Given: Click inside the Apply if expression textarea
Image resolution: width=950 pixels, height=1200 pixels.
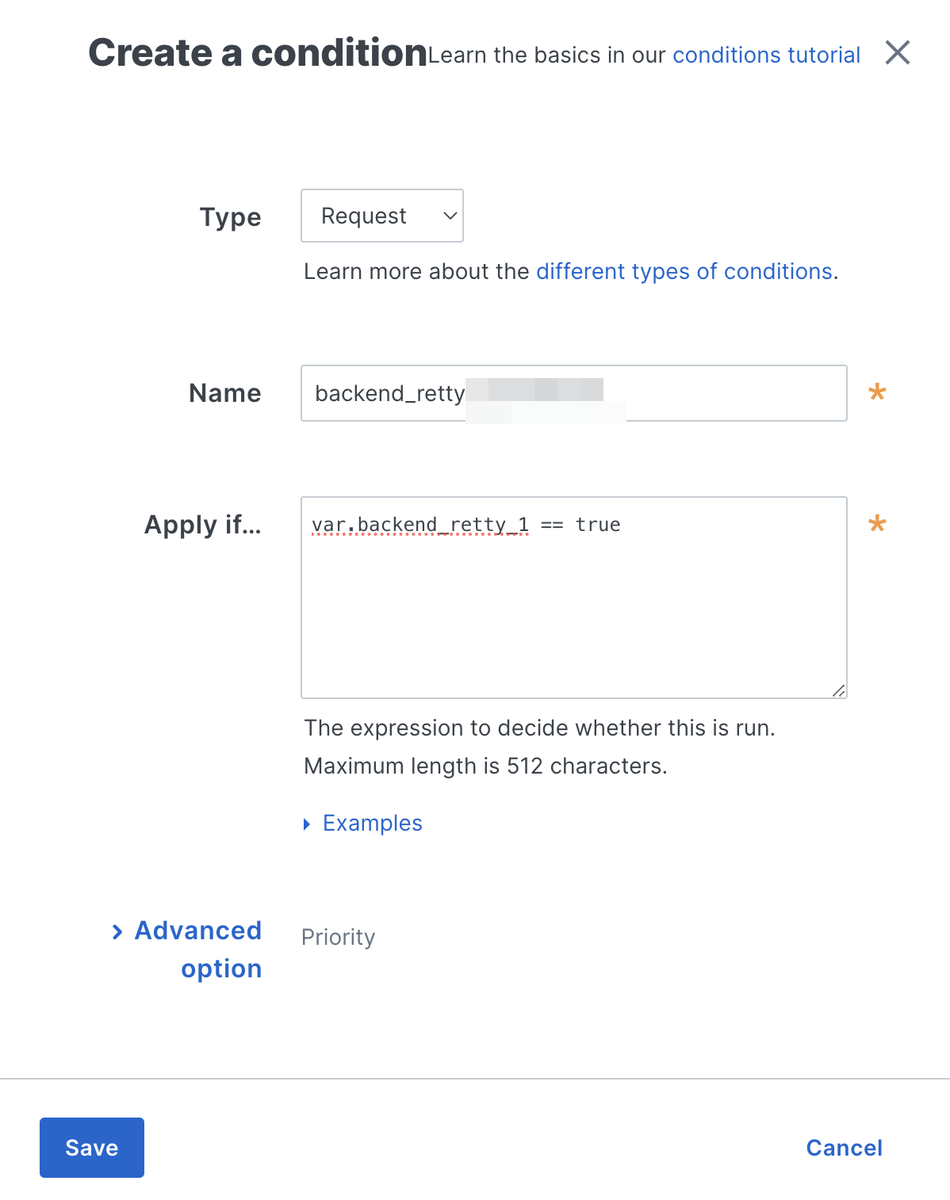Looking at the screenshot, I should coord(574,597).
